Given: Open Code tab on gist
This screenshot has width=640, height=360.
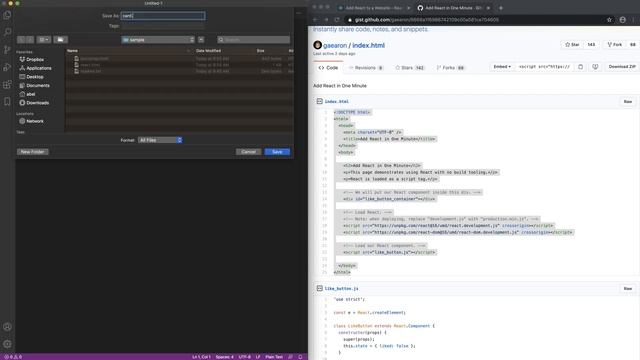Looking at the screenshot, I should (x=328, y=68).
